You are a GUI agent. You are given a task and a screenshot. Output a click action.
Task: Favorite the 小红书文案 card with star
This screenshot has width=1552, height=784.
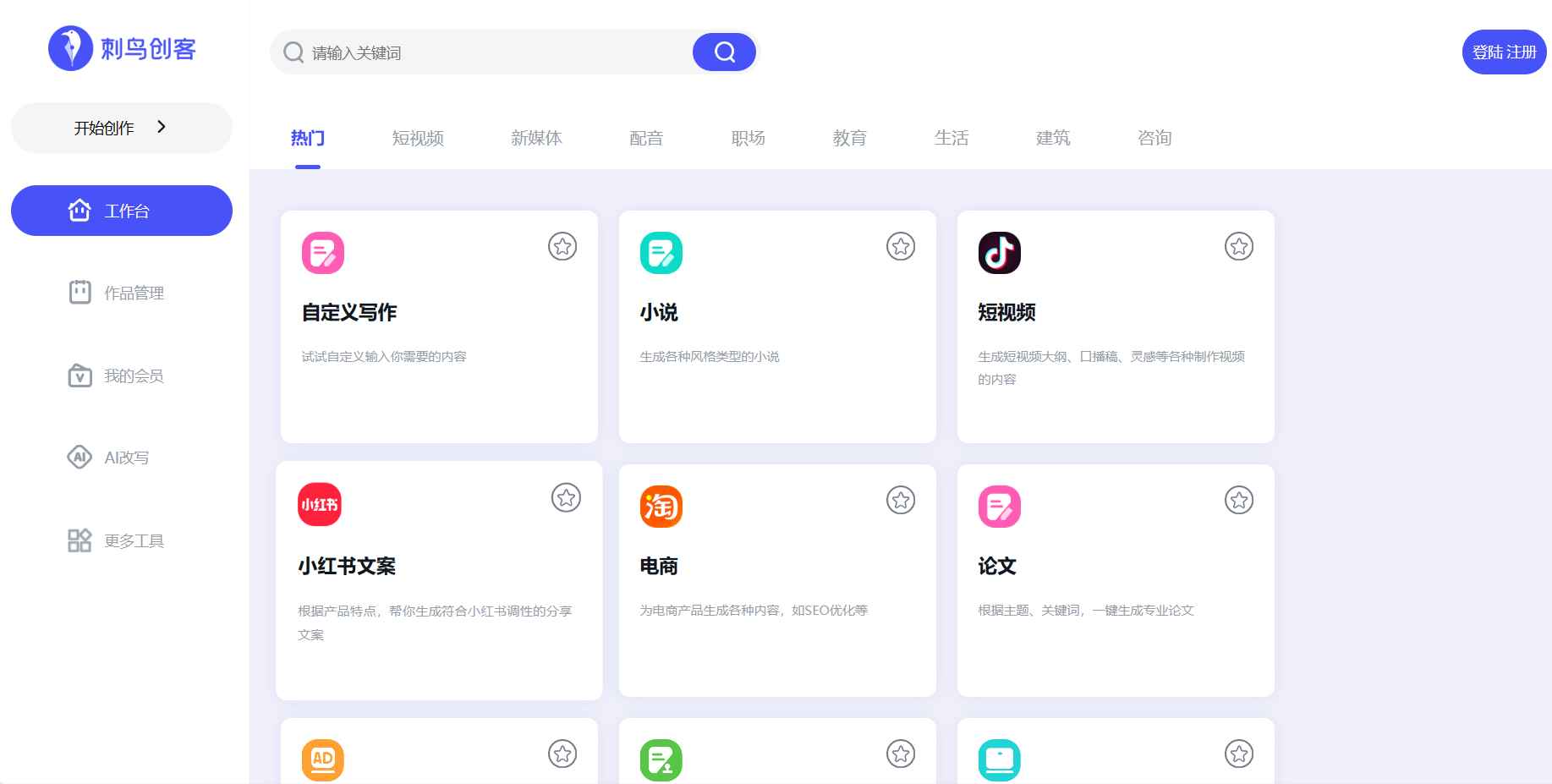pos(567,497)
